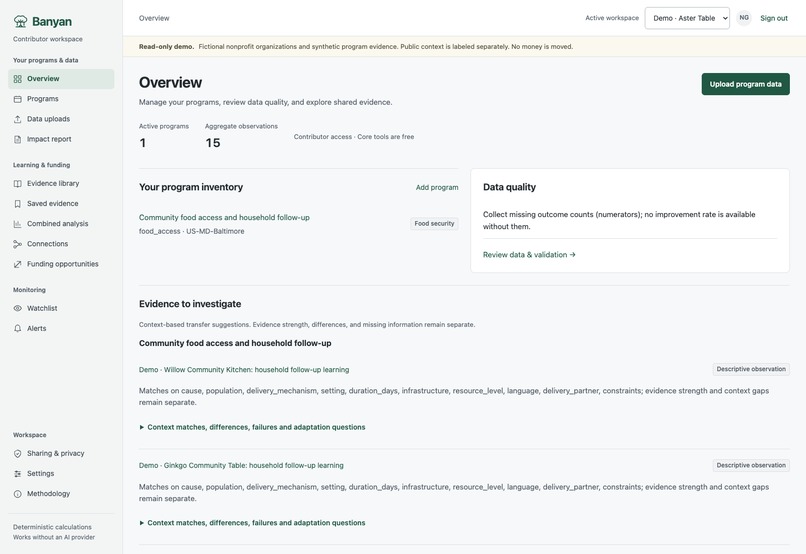Click the Funding opportunities external-link icon
The height and width of the screenshot is (554, 806).
[x=17, y=264]
